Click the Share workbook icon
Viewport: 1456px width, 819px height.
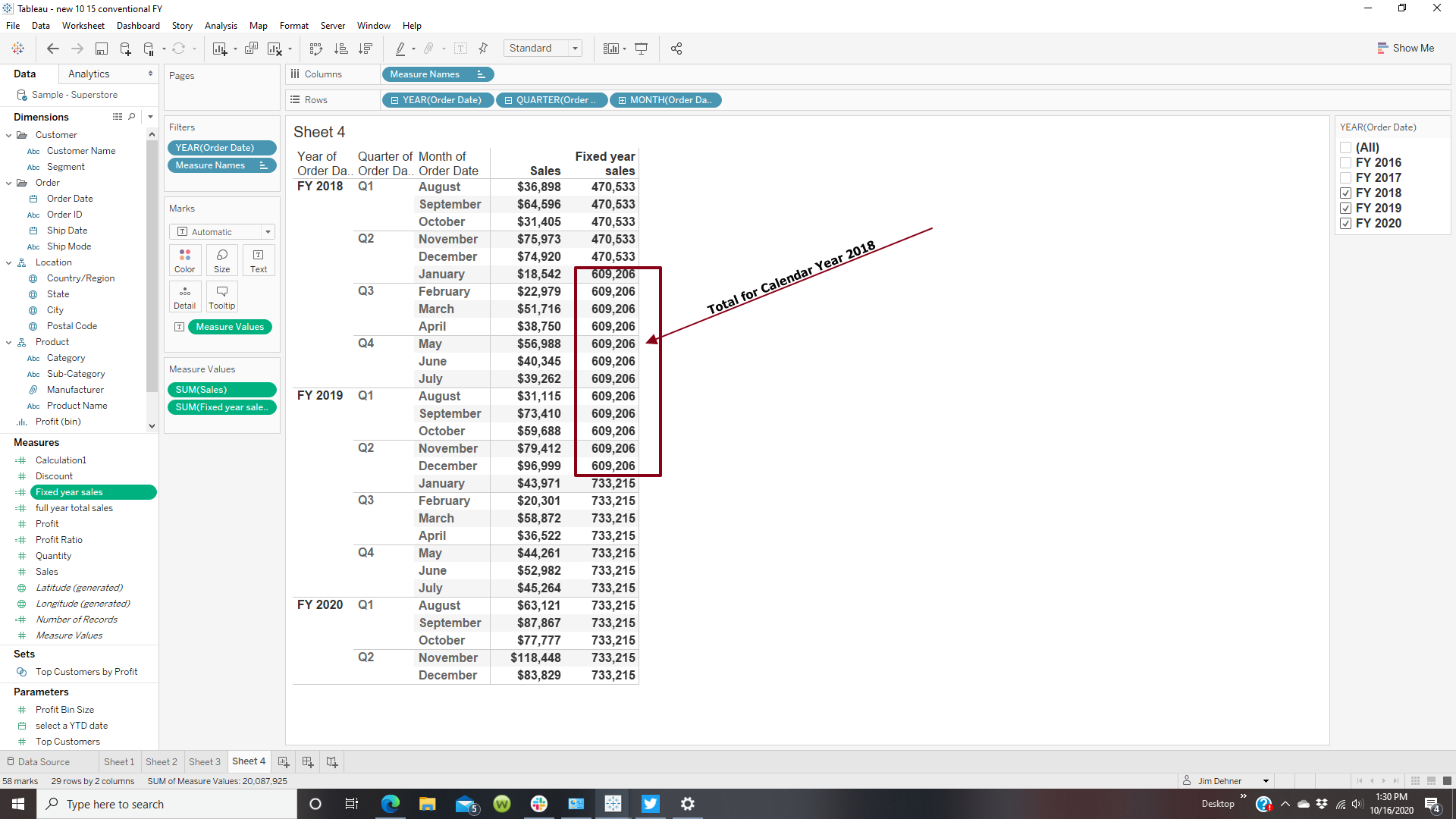[x=676, y=49]
